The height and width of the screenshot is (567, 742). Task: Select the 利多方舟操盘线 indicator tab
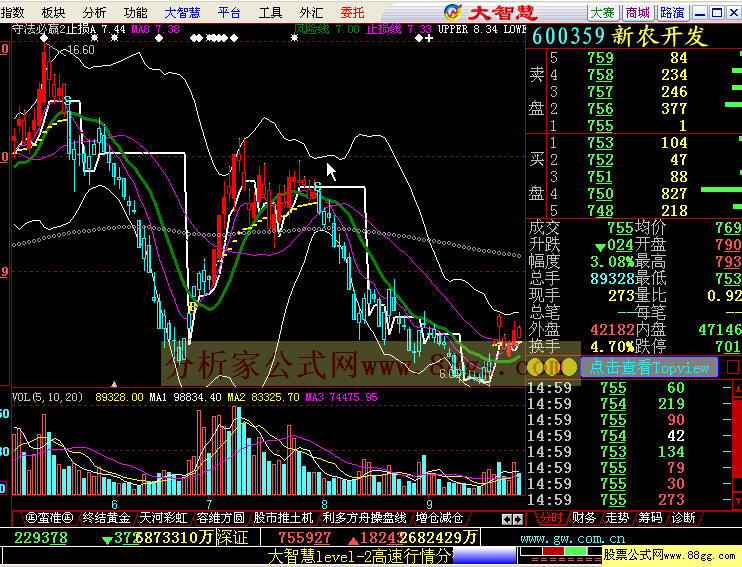coord(364,518)
